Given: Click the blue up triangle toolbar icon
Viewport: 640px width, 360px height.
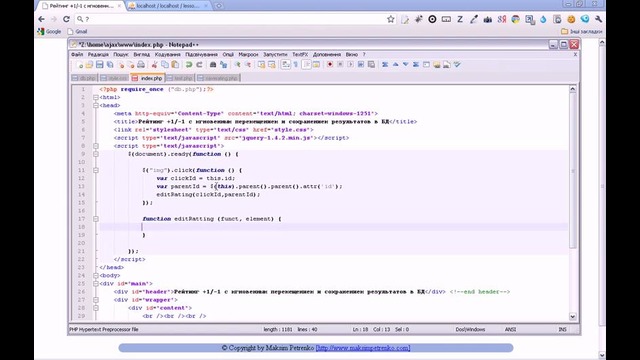Looking at the screenshot, I should point(395,65).
